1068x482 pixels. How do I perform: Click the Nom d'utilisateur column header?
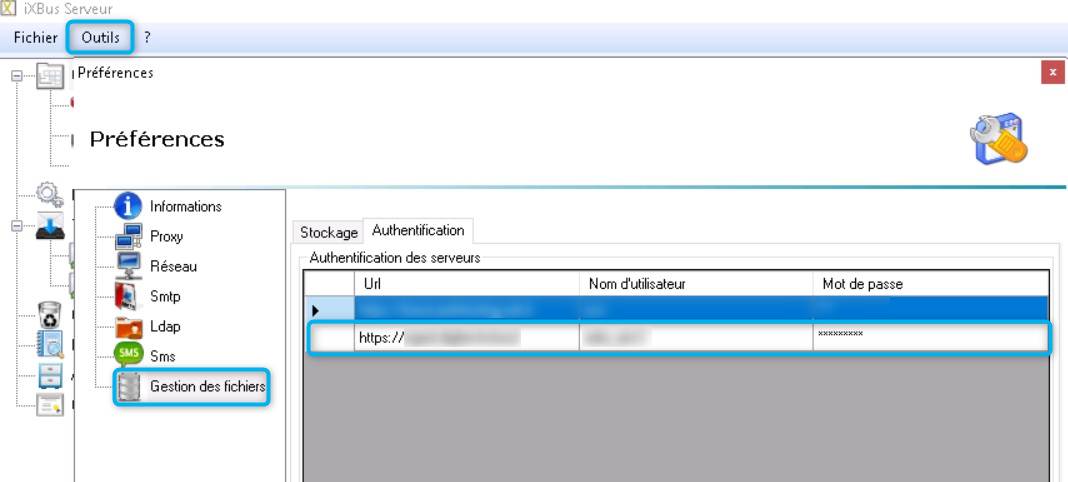coord(696,284)
